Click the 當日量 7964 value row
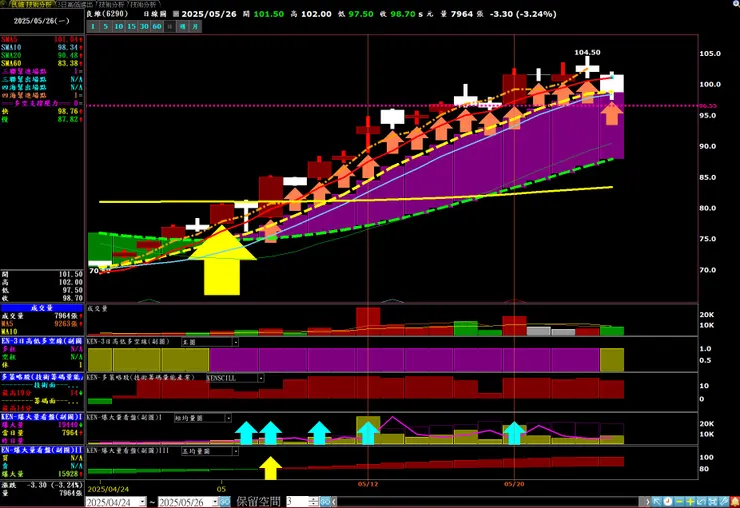The height and width of the screenshot is (508, 740). (42, 432)
